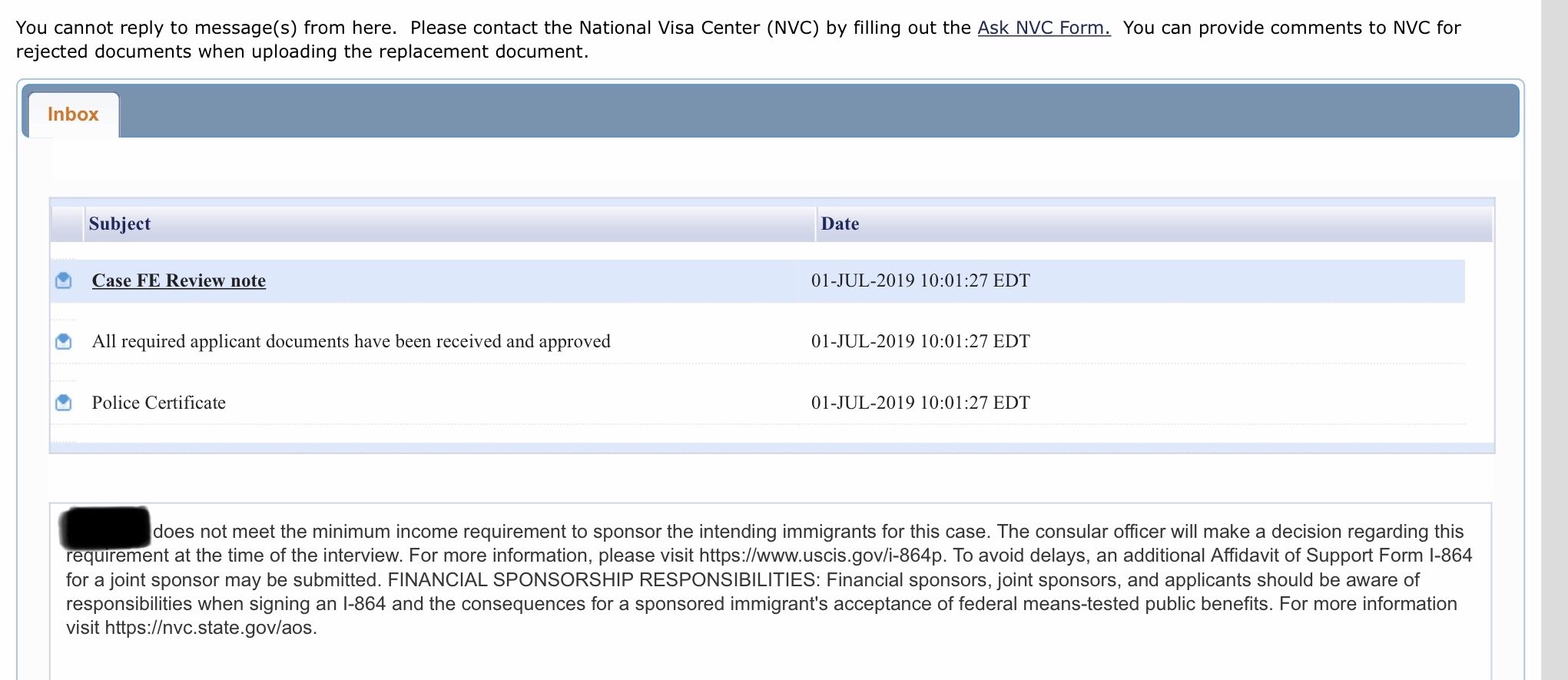Open the Ask NVC Form link

coord(1043,28)
